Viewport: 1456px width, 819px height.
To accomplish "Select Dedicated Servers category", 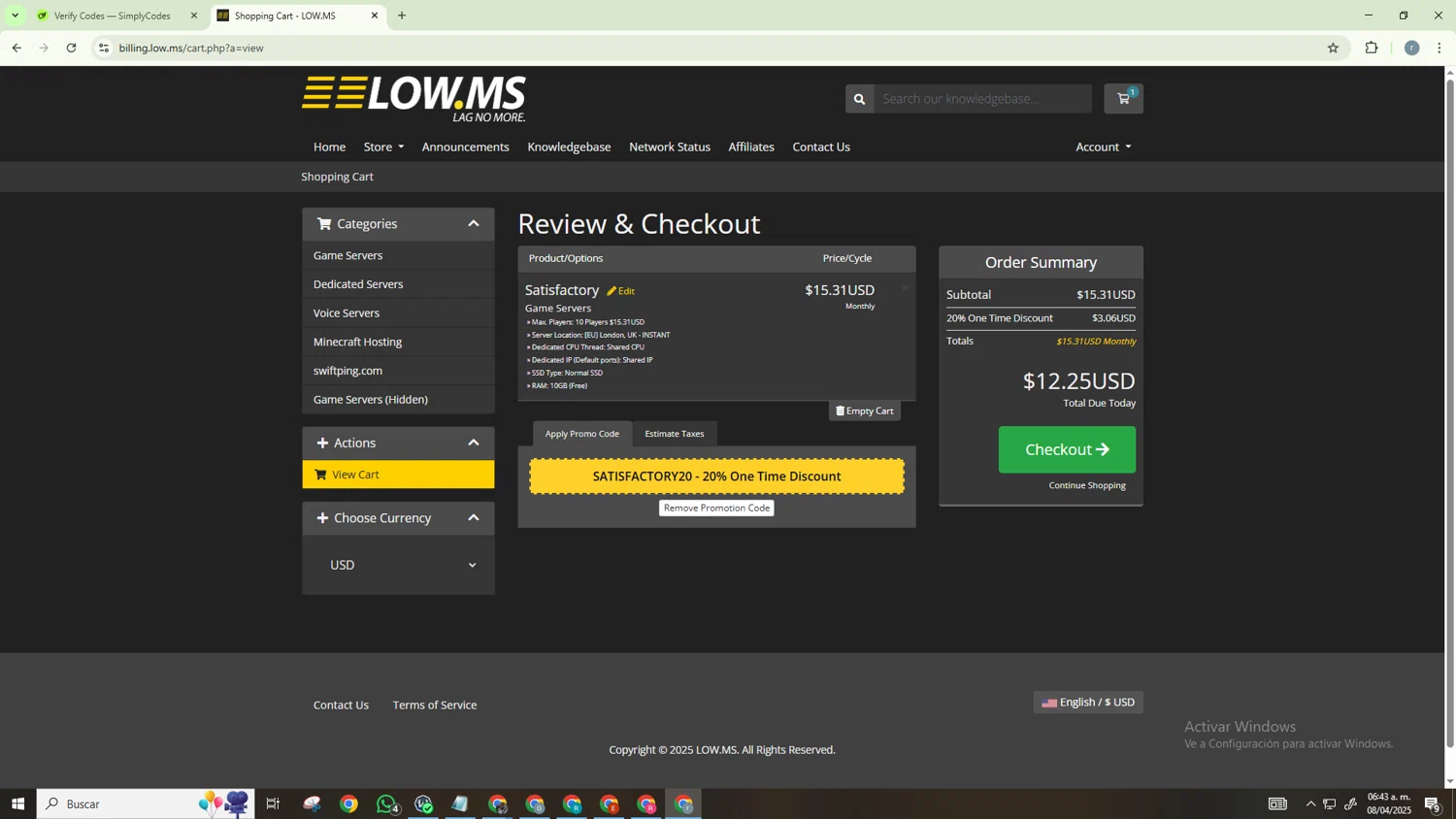I will [398, 284].
